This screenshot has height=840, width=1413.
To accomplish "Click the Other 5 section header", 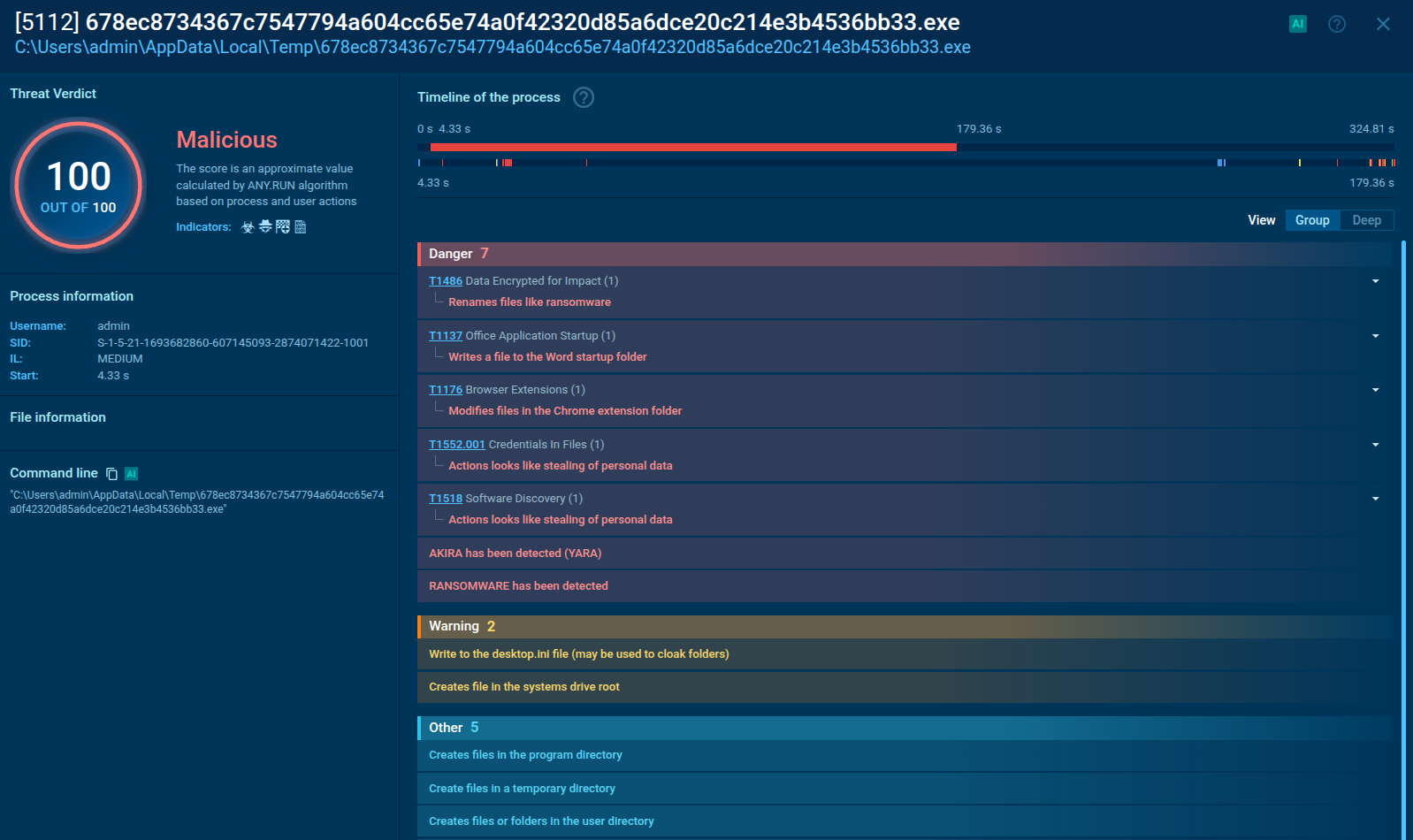I will [x=905, y=728].
